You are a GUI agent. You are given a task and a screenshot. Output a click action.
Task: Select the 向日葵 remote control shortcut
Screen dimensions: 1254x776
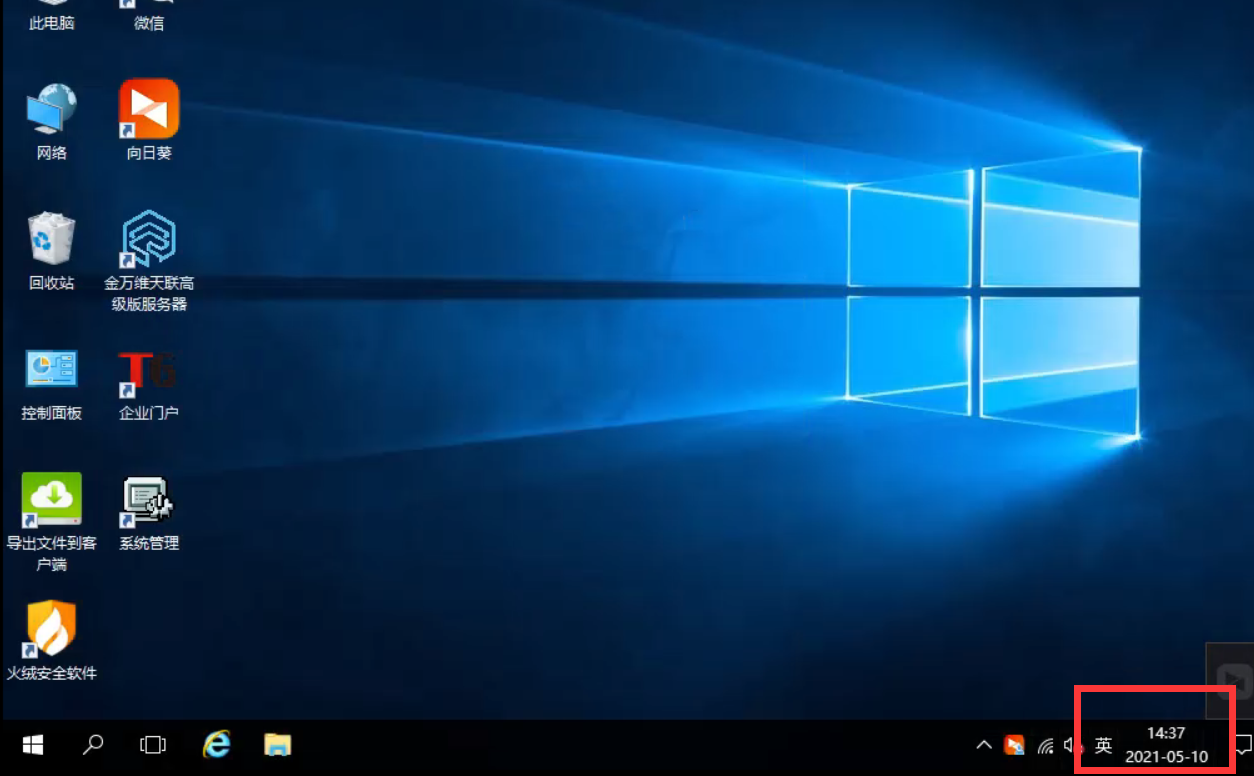pyautogui.click(x=149, y=121)
